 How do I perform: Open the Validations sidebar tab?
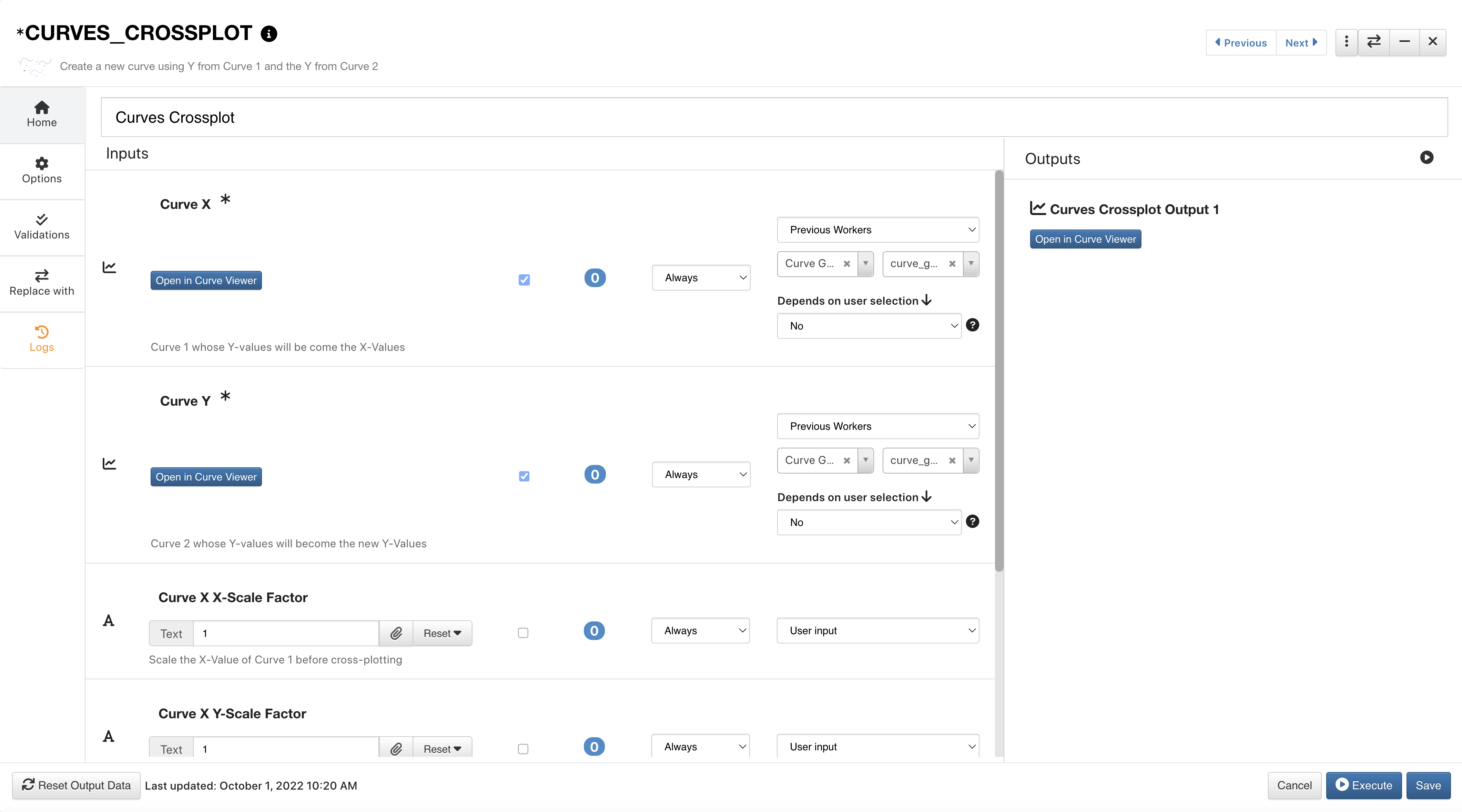click(x=42, y=227)
